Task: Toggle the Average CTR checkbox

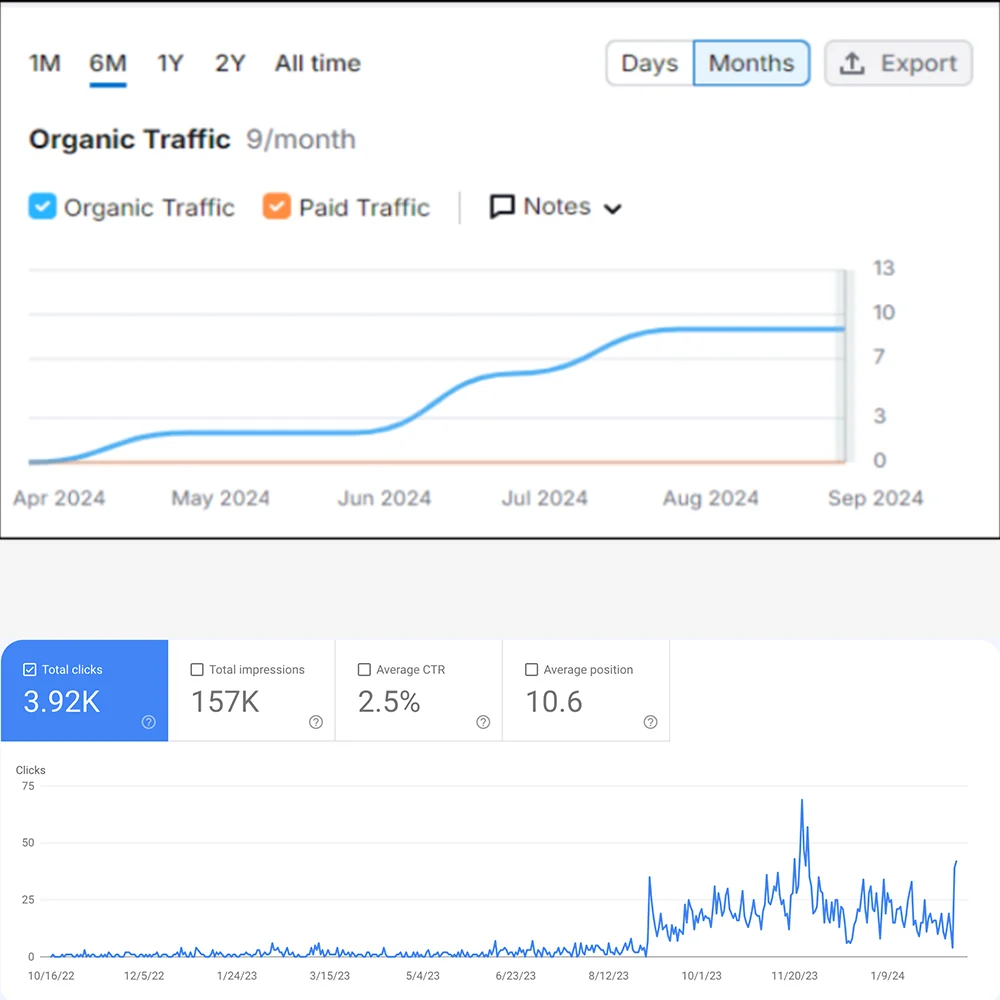Action: click(364, 670)
